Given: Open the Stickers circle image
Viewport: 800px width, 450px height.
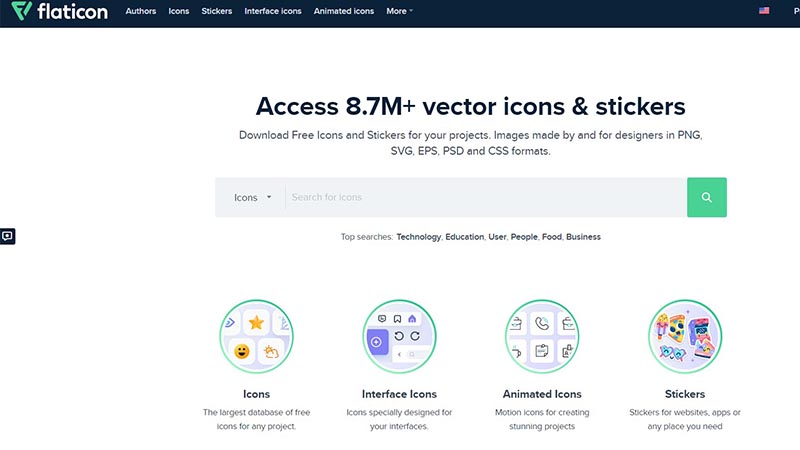Looking at the screenshot, I should [x=685, y=336].
